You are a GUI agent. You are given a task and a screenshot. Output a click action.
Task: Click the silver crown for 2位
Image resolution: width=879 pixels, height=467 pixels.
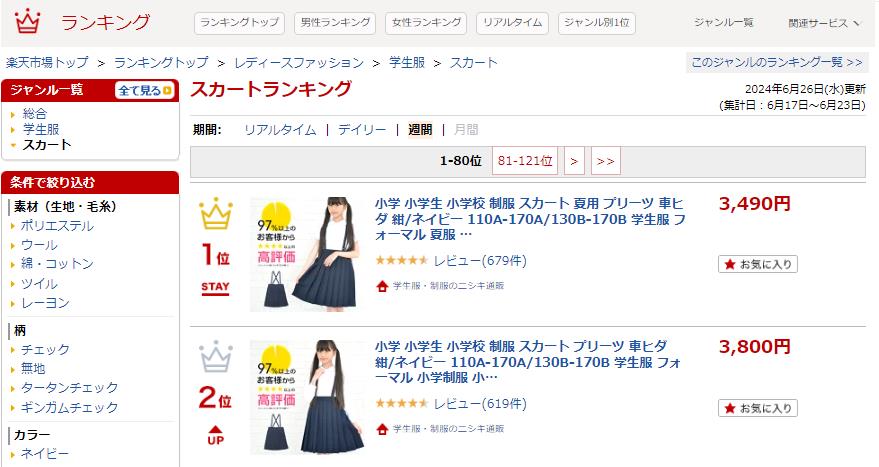tap(216, 357)
